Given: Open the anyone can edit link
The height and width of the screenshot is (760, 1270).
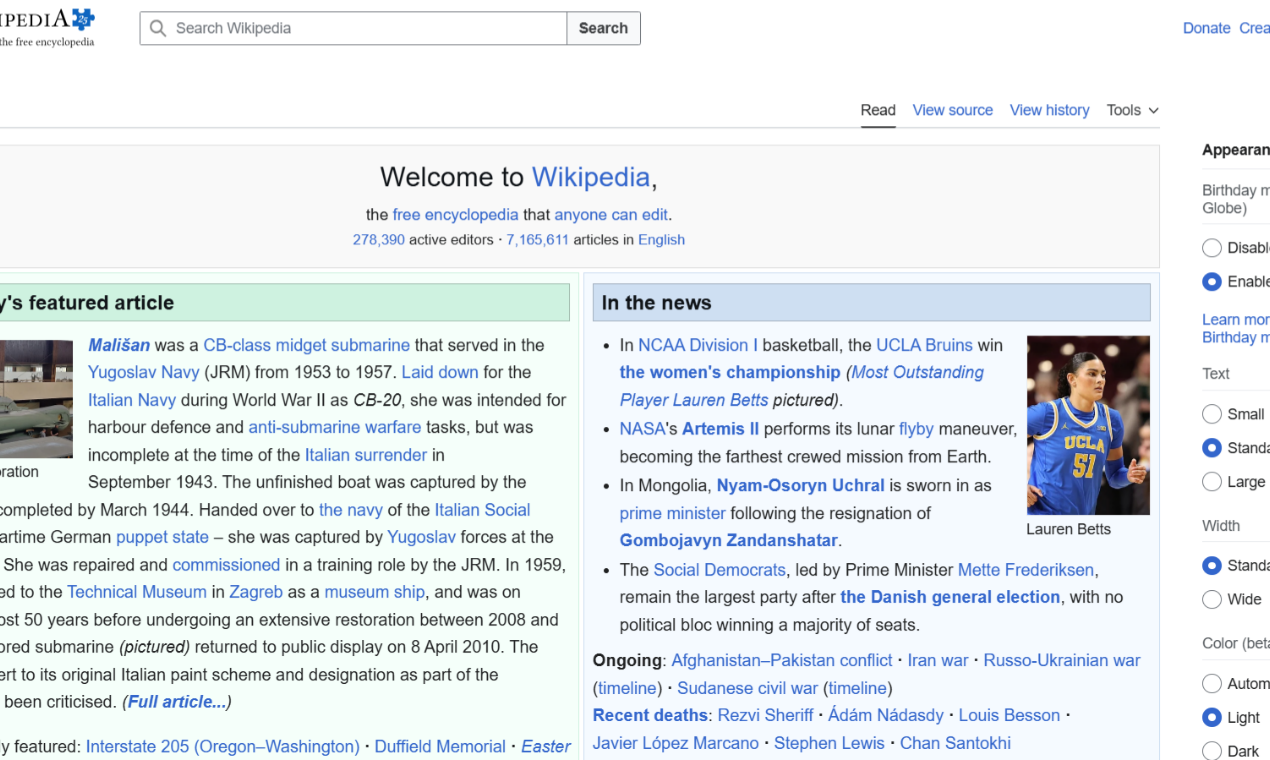Looking at the screenshot, I should [x=611, y=214].
